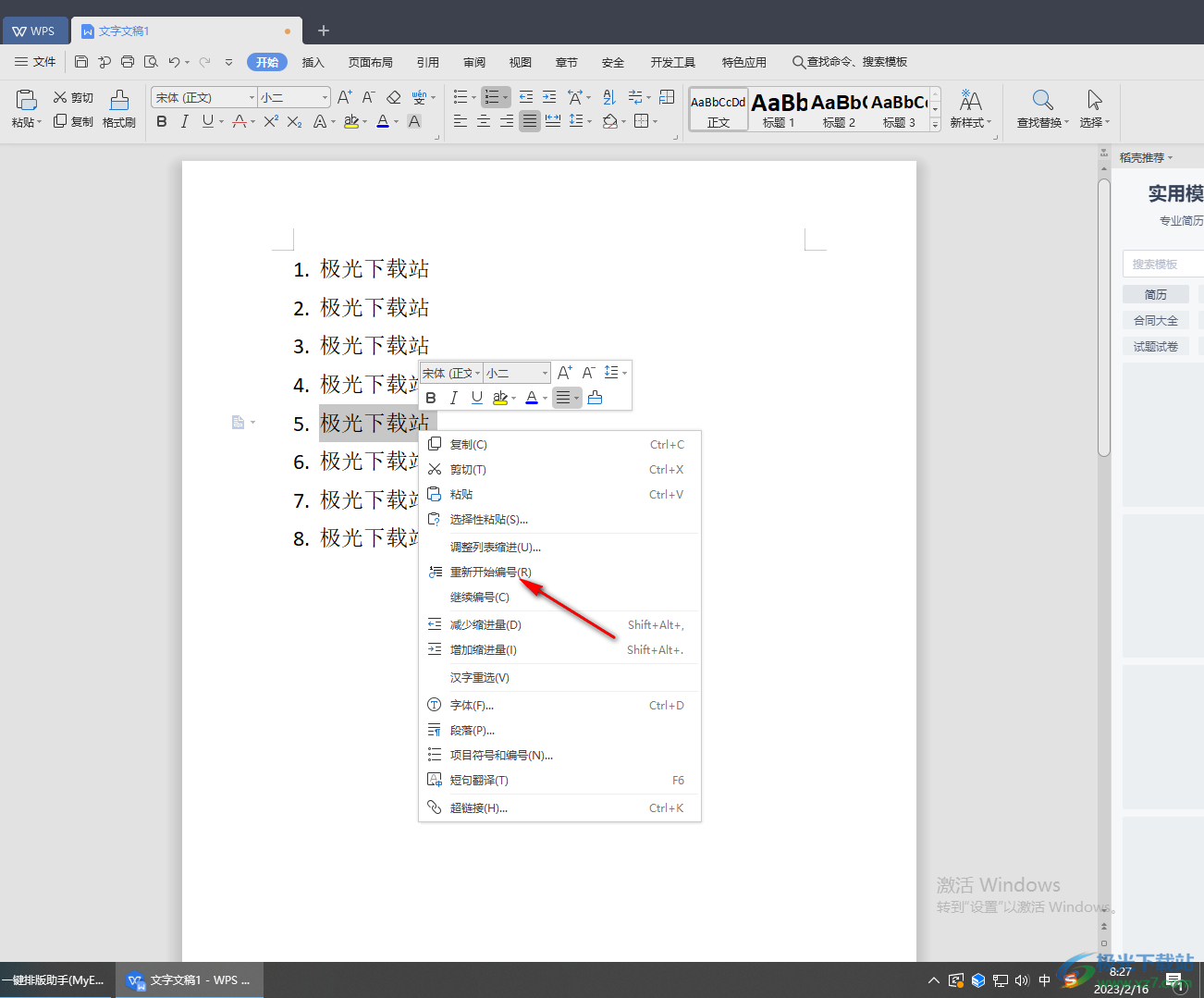The width and height of the screenshot is (1204, 998).
Task: Click the search commands (查找命令) box
Action: click(x=850, y=62)
